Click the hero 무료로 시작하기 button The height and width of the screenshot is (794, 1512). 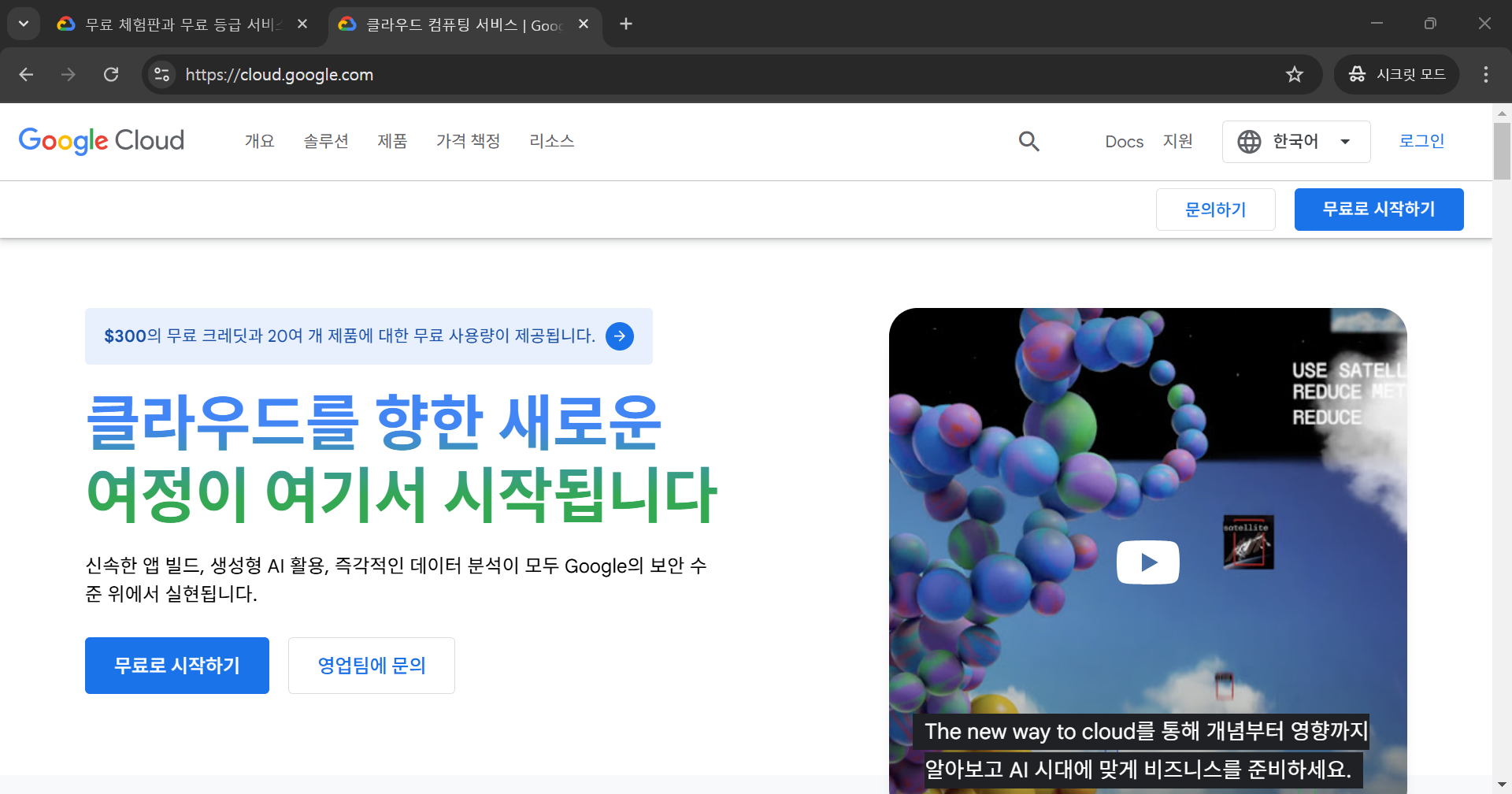click(x=177, y=666)
